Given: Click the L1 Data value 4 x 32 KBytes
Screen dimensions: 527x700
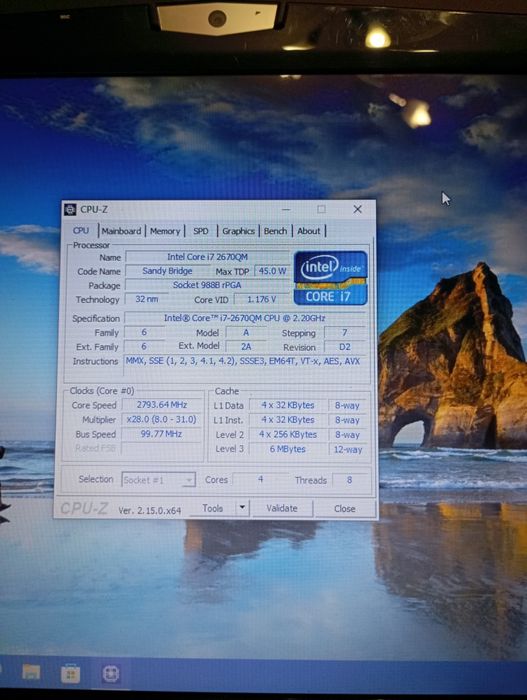Looking at the screenshot, I should coord(288,405).
